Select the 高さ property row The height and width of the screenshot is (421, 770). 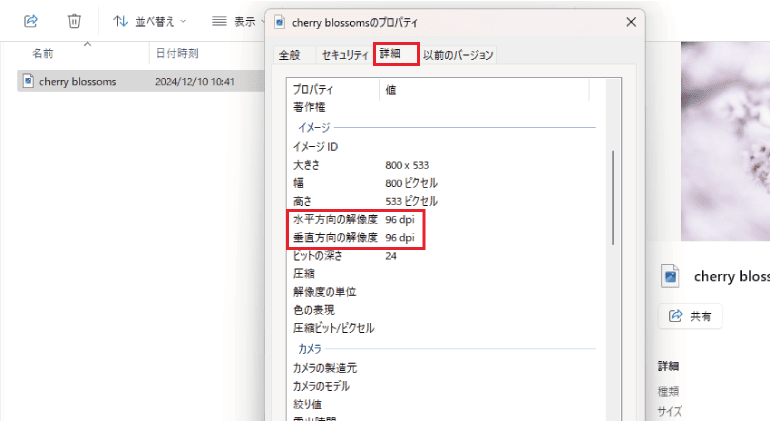302,201
